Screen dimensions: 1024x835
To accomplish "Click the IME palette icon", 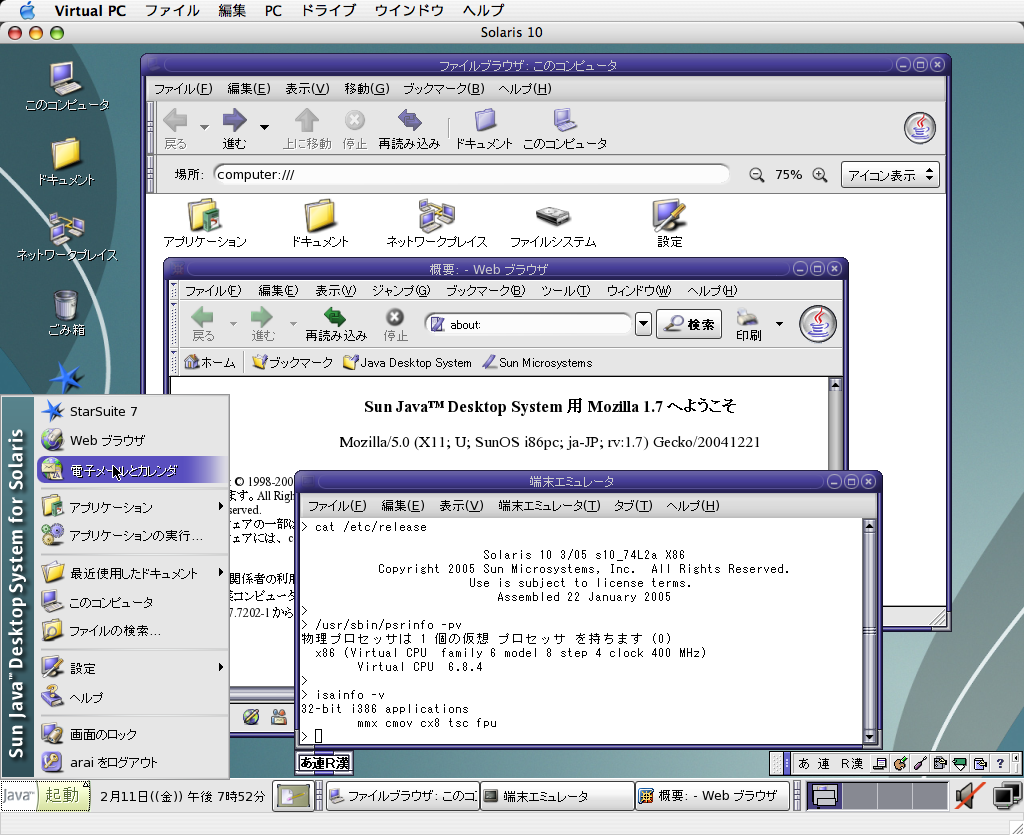I will point(900,763).
